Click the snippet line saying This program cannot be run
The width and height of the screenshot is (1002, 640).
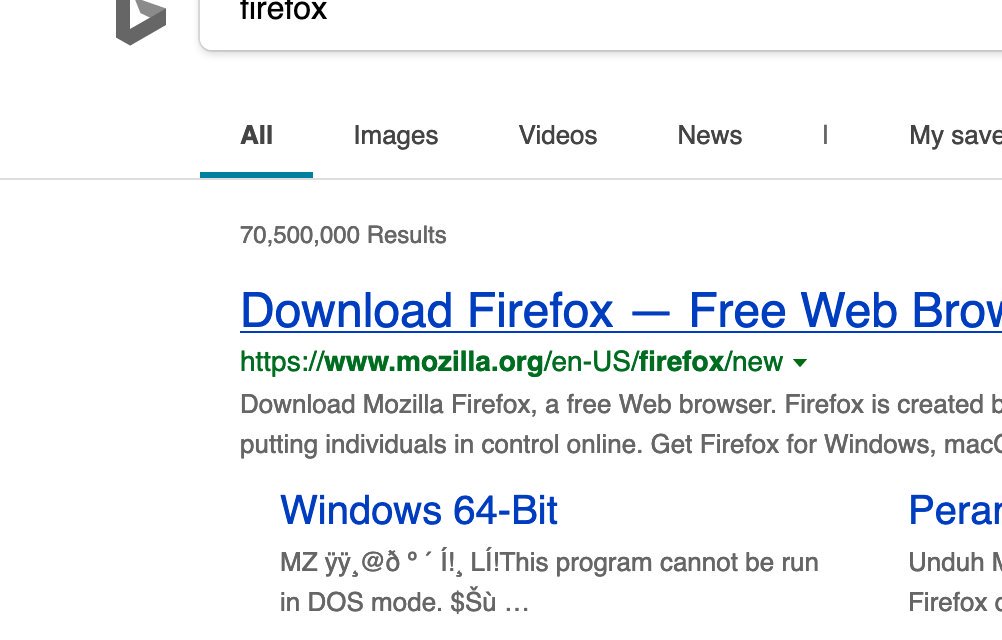pos(549,563)
